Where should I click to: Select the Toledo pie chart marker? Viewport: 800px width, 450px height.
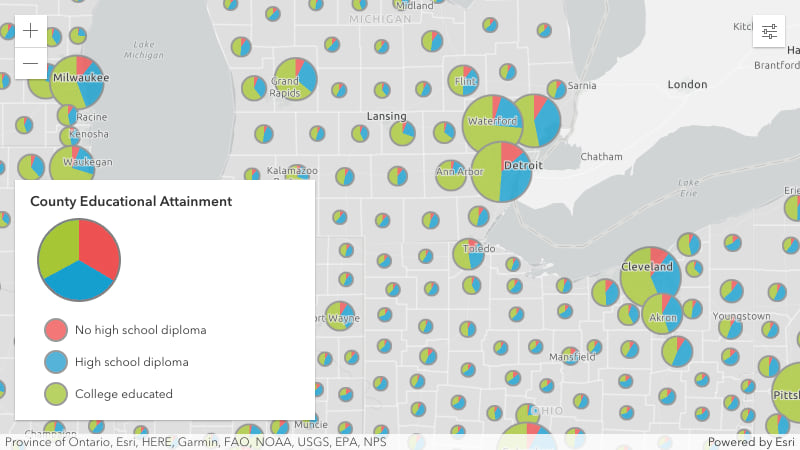(x=468, y=254)
